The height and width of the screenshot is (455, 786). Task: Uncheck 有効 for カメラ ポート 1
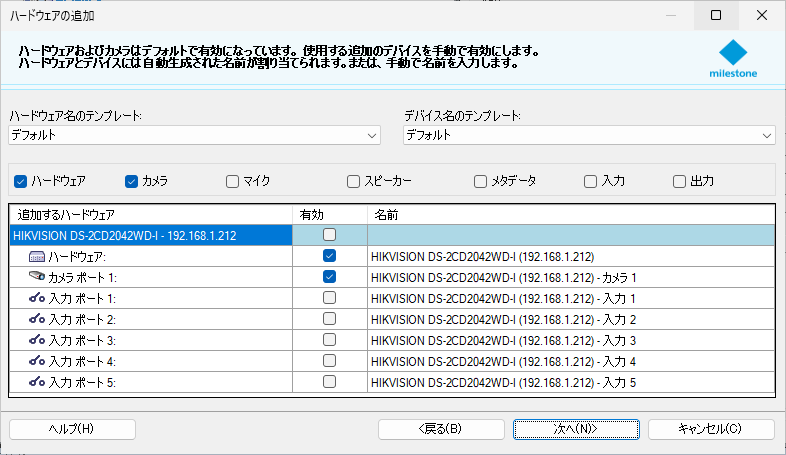click(329, 277)
